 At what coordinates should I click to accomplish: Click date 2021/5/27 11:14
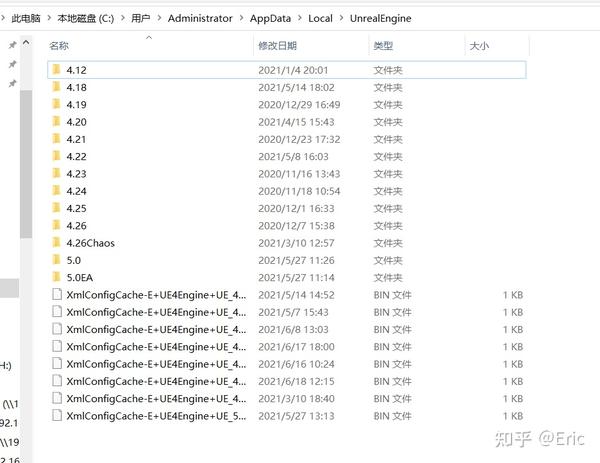pyautogui.click(x=296, y=277)
